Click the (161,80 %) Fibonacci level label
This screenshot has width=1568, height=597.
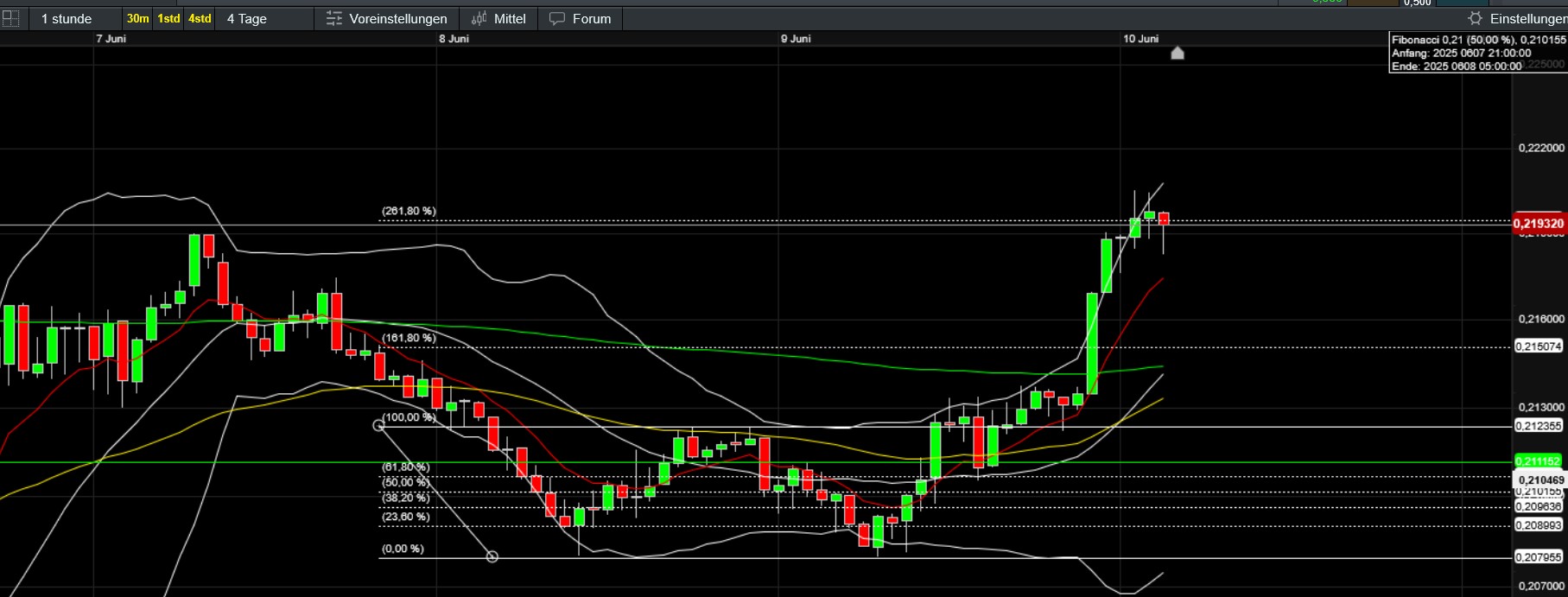tap(409, 338)
